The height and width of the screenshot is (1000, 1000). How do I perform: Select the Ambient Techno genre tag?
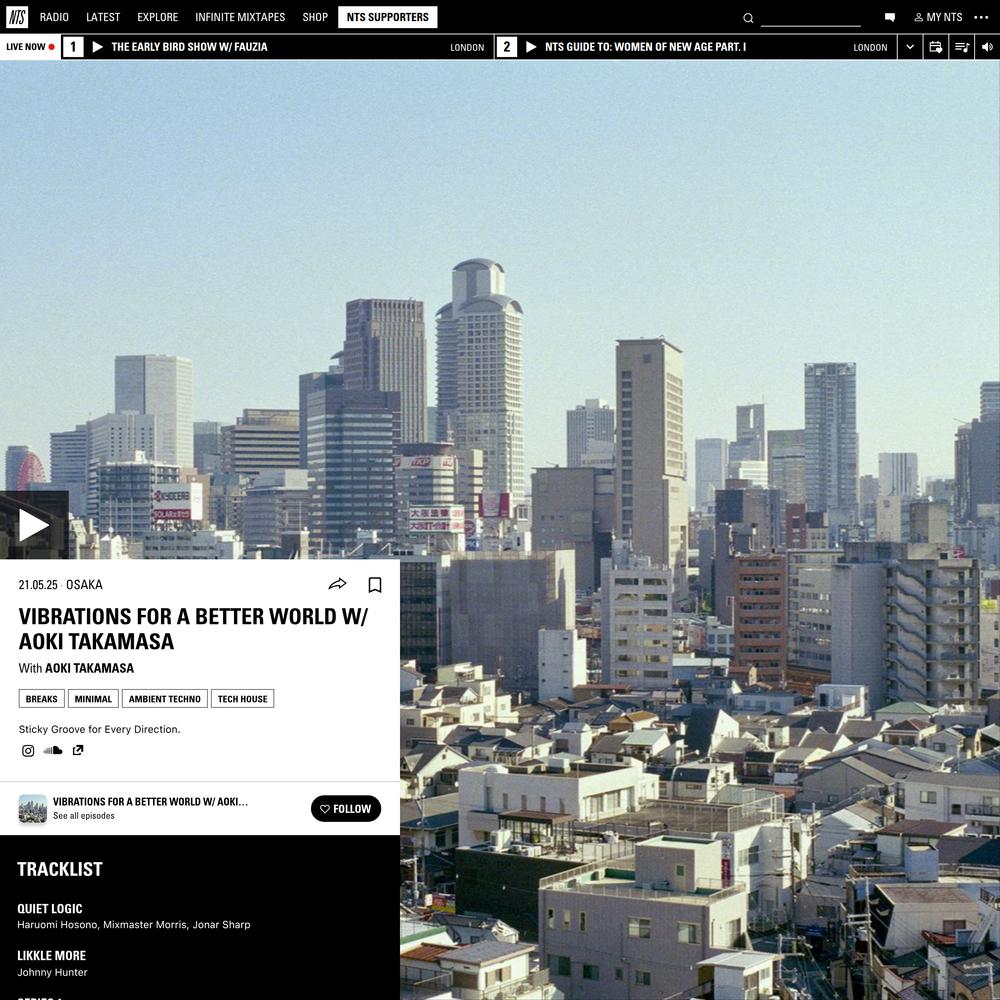(x=165, y=698)
